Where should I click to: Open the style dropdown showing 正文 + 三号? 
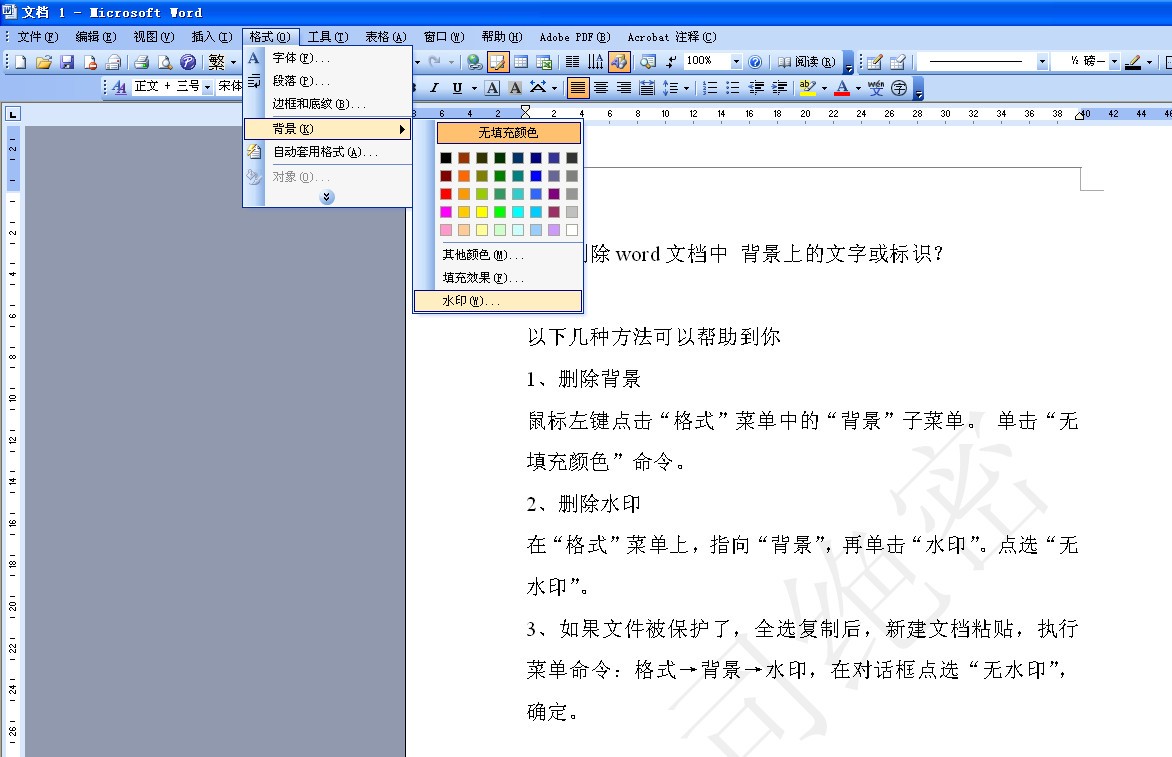click(207, 87)
